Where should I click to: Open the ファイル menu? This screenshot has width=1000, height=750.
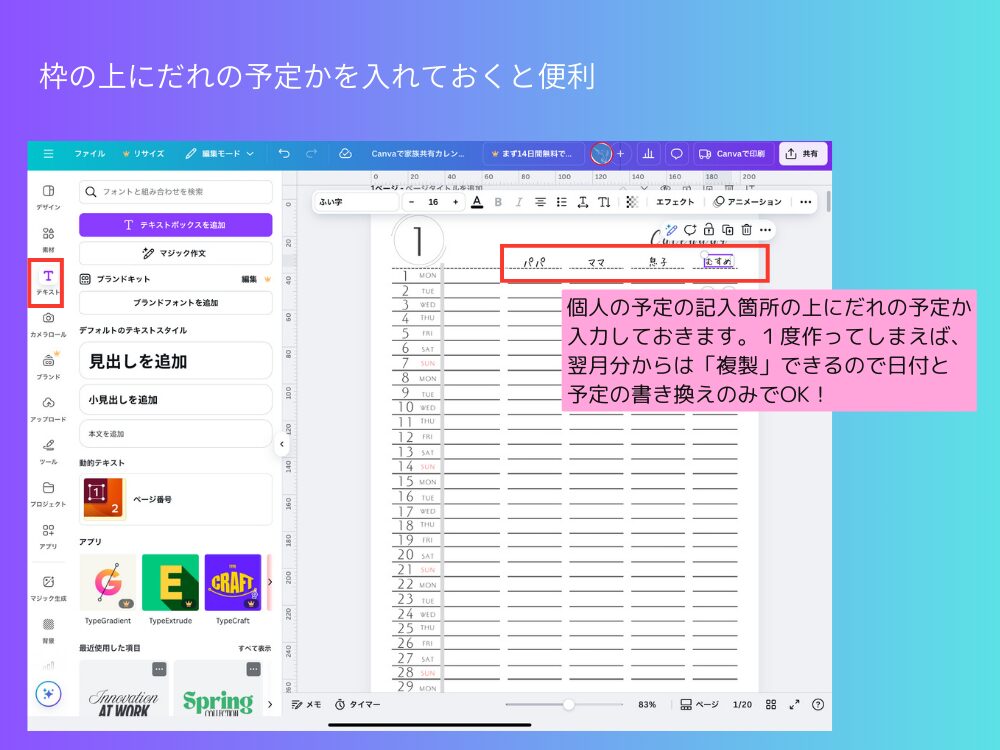point(91,154)
